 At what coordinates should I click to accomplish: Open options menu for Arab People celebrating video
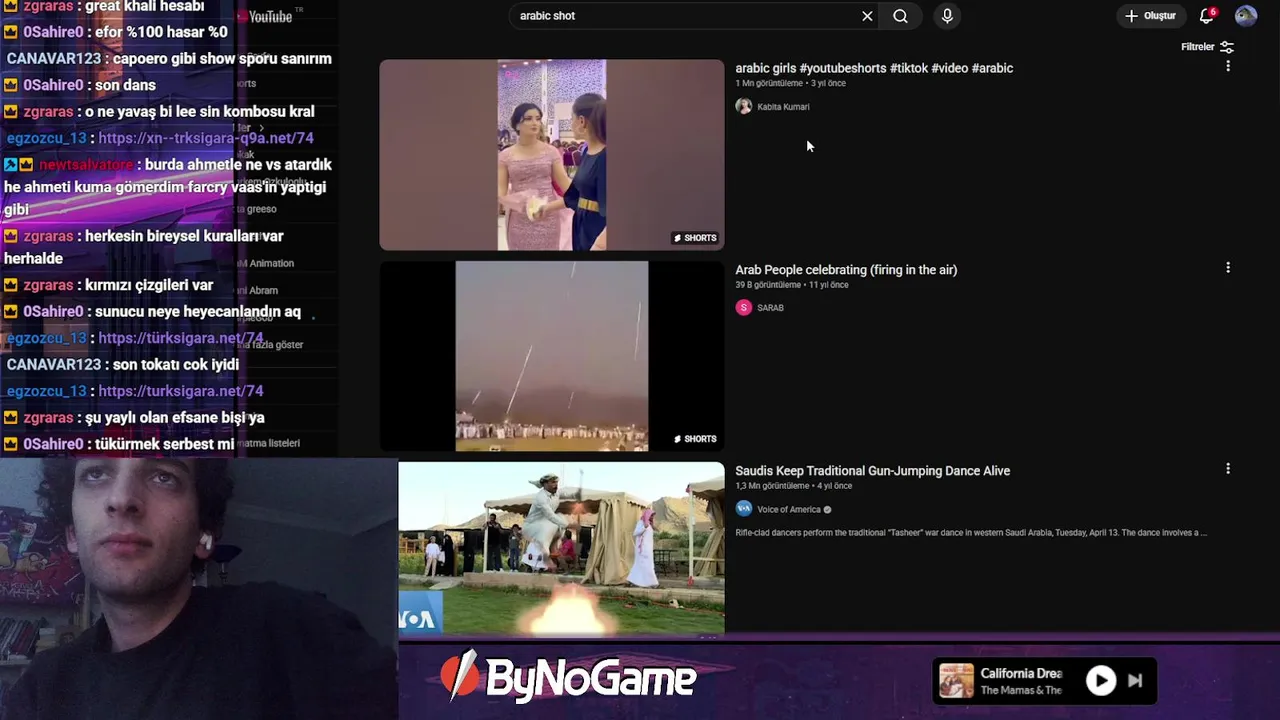click(1228, 268)
